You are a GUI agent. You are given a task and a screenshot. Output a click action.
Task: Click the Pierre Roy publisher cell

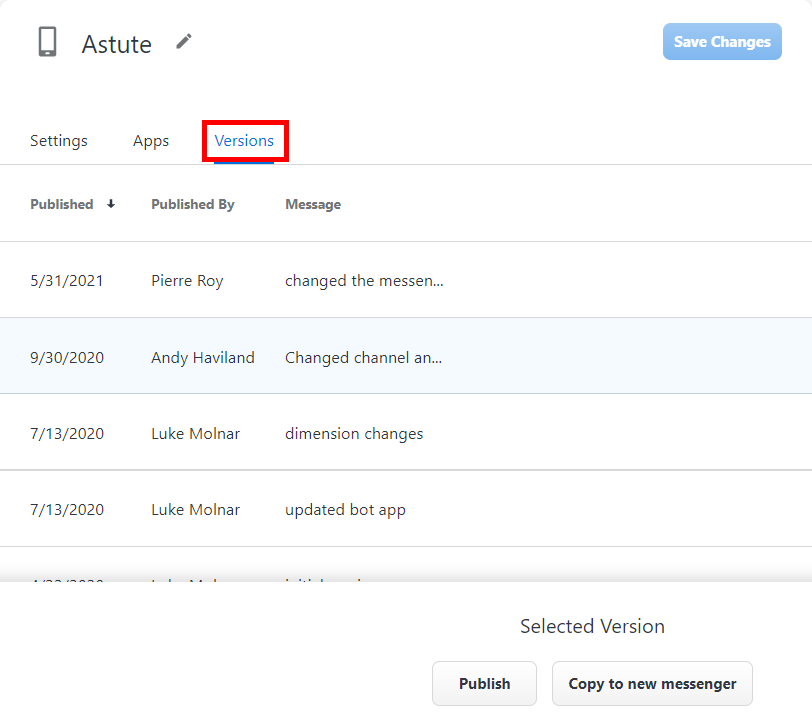[x=187, y=281]
